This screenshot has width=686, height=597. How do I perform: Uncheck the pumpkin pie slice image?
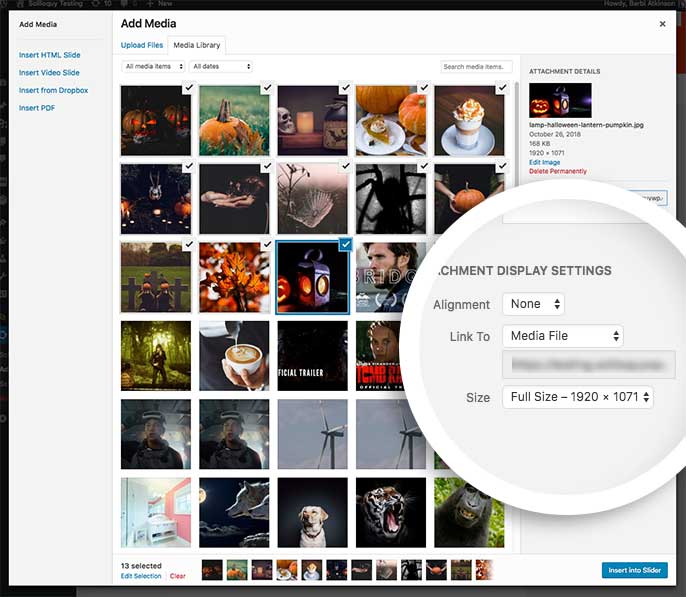coord(424,87)
